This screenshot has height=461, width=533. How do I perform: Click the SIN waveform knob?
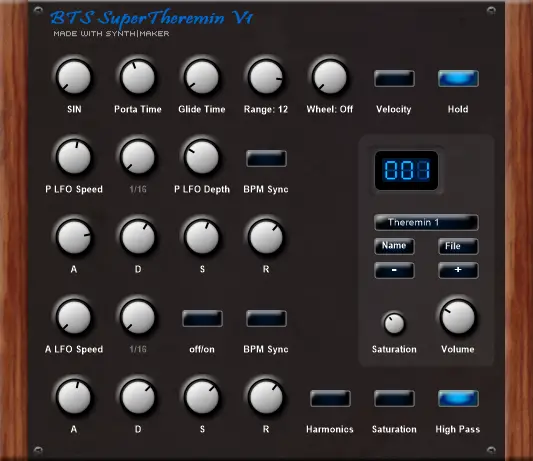(74, 77)
